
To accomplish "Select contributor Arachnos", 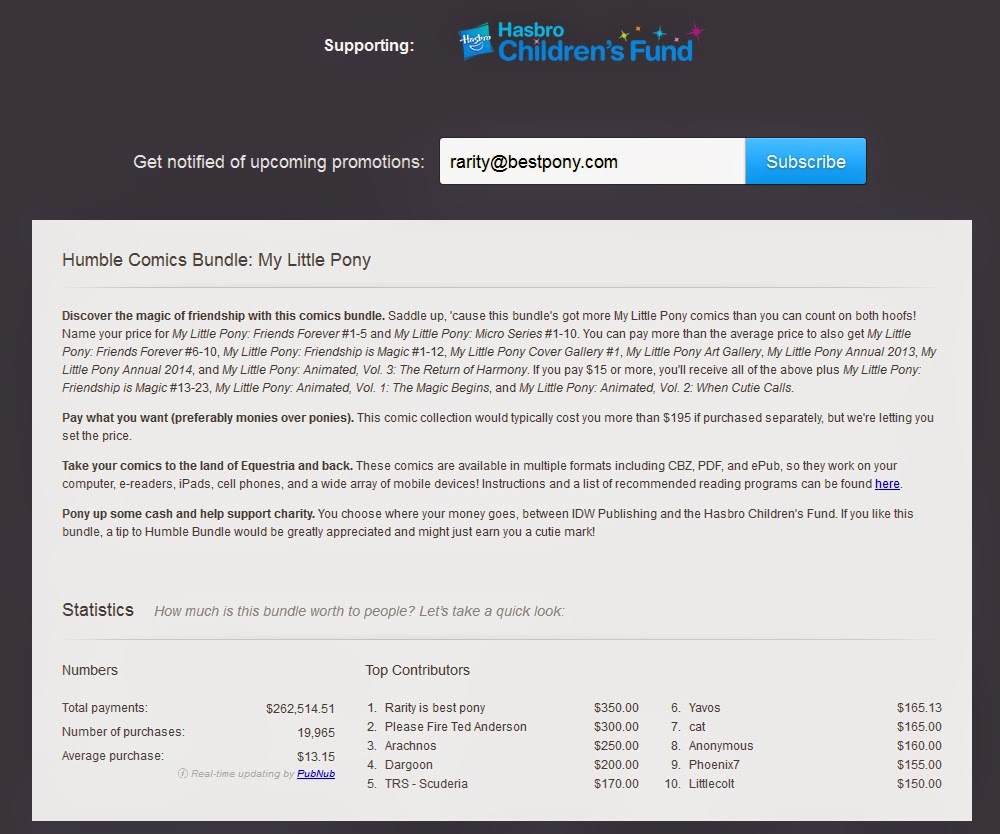I will tap(410, 746).
